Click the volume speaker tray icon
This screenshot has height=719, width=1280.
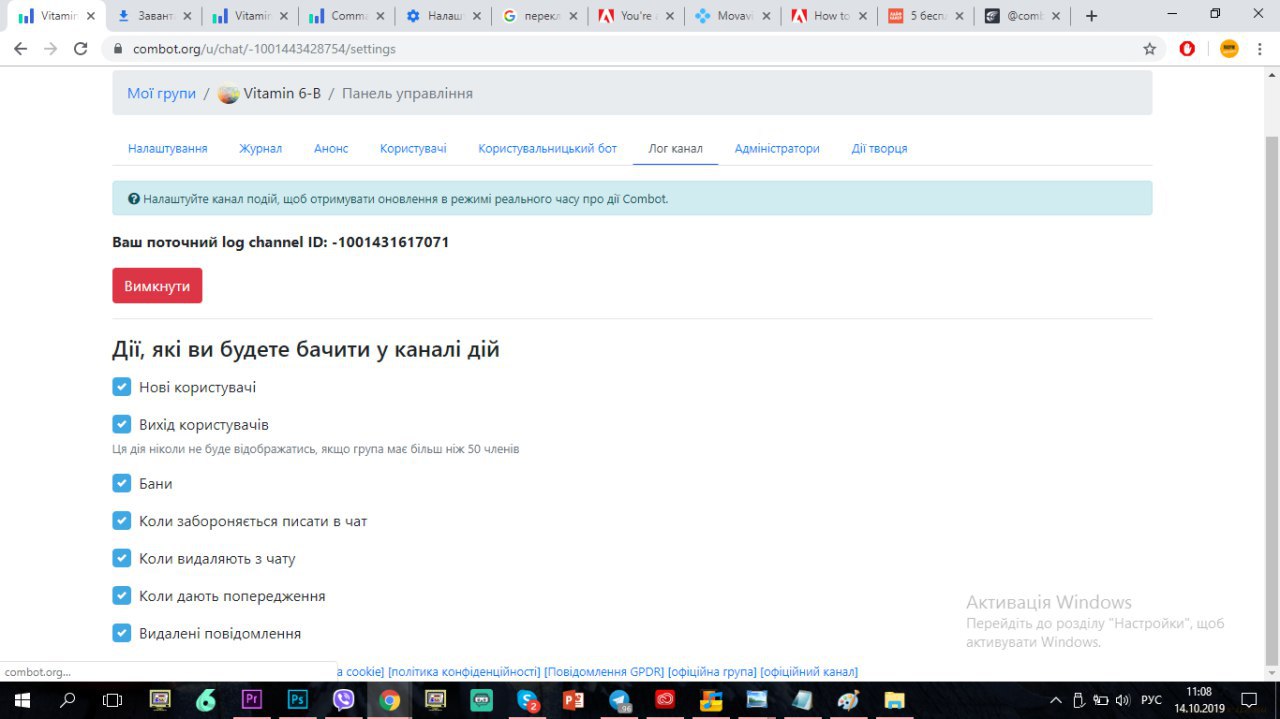(1122, 700)
